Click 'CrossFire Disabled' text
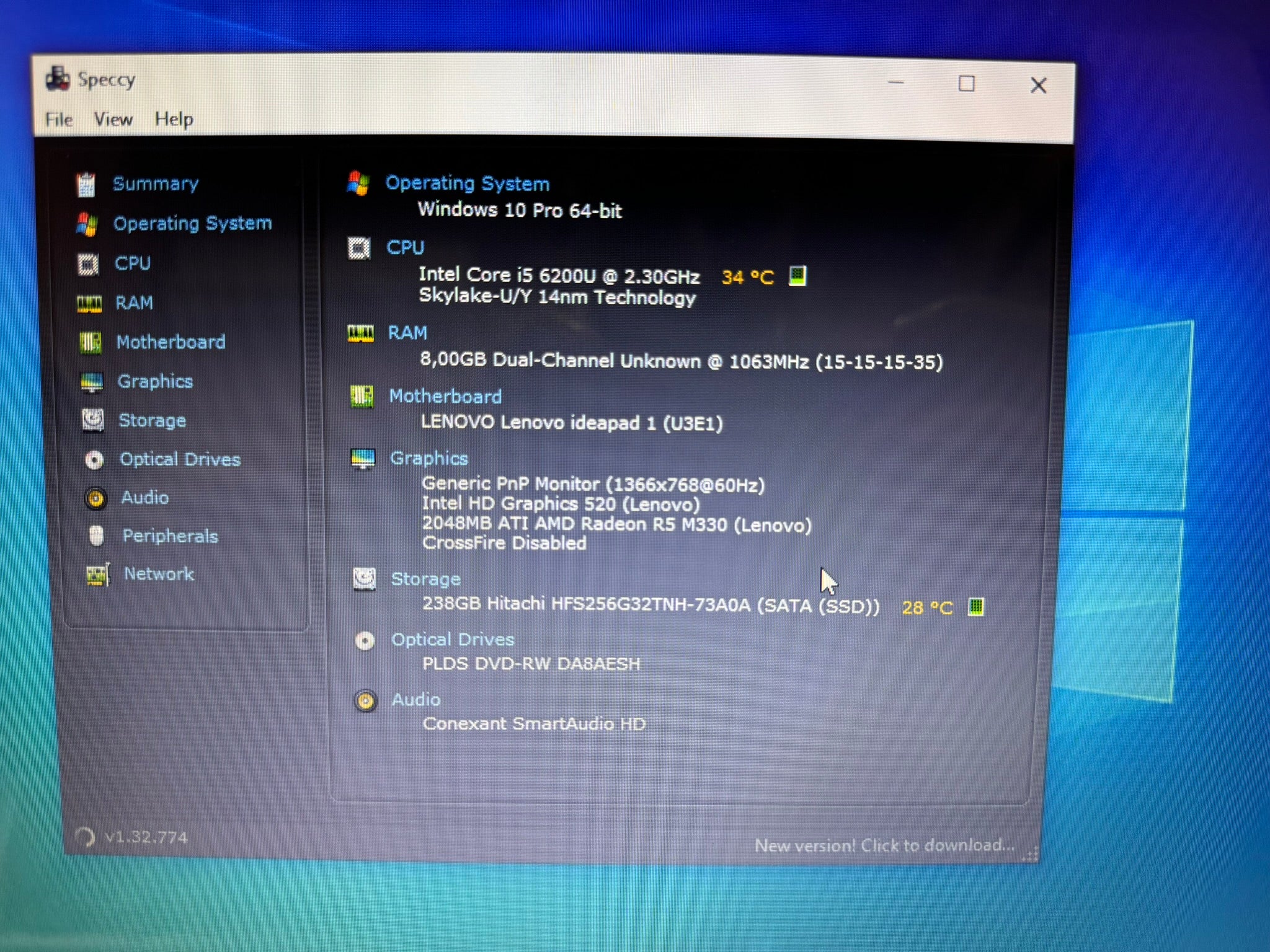This screenshot has width=1270, height=952. click(x=505, y=543)
